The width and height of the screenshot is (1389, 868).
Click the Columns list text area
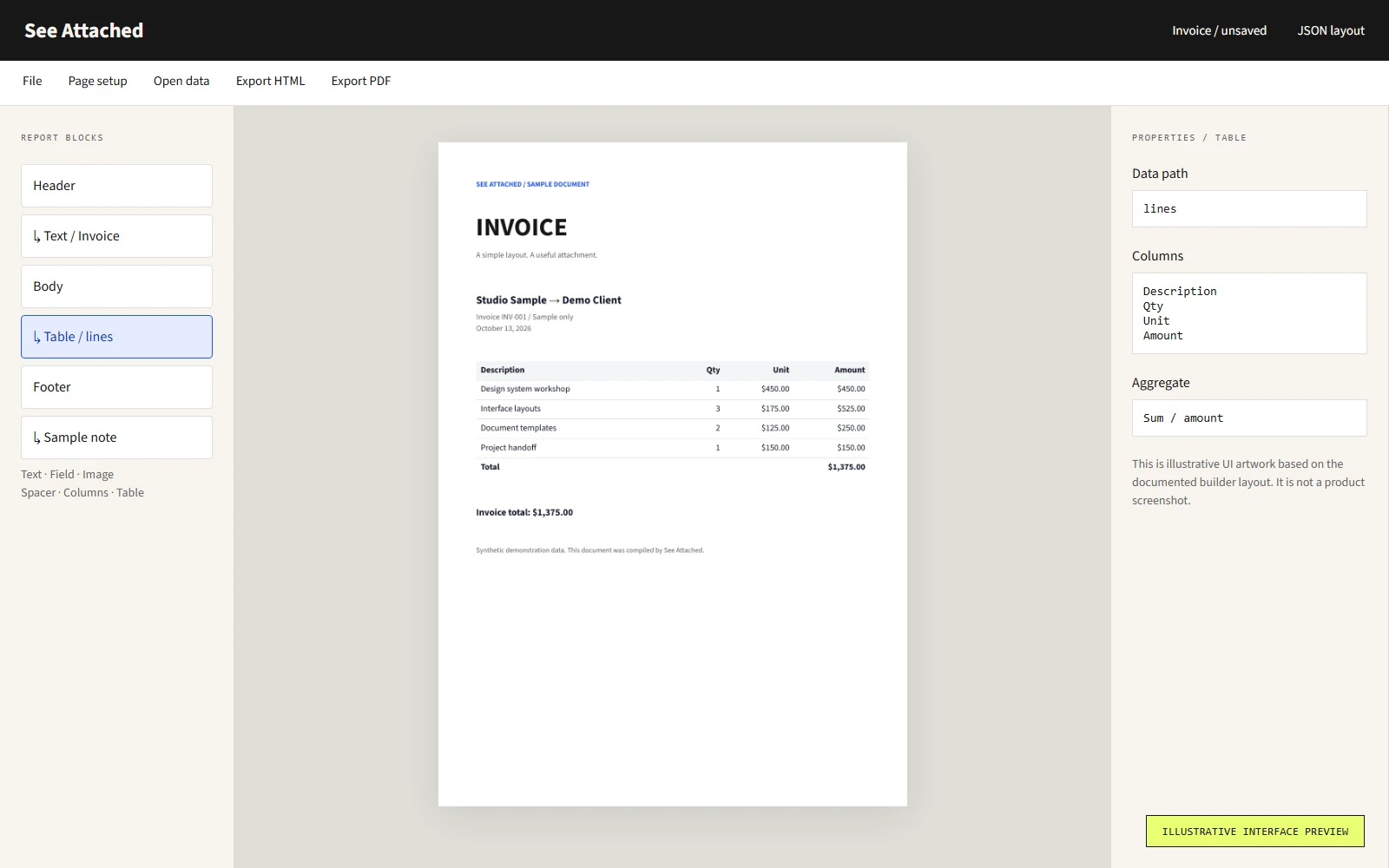tap(1249, 313)
